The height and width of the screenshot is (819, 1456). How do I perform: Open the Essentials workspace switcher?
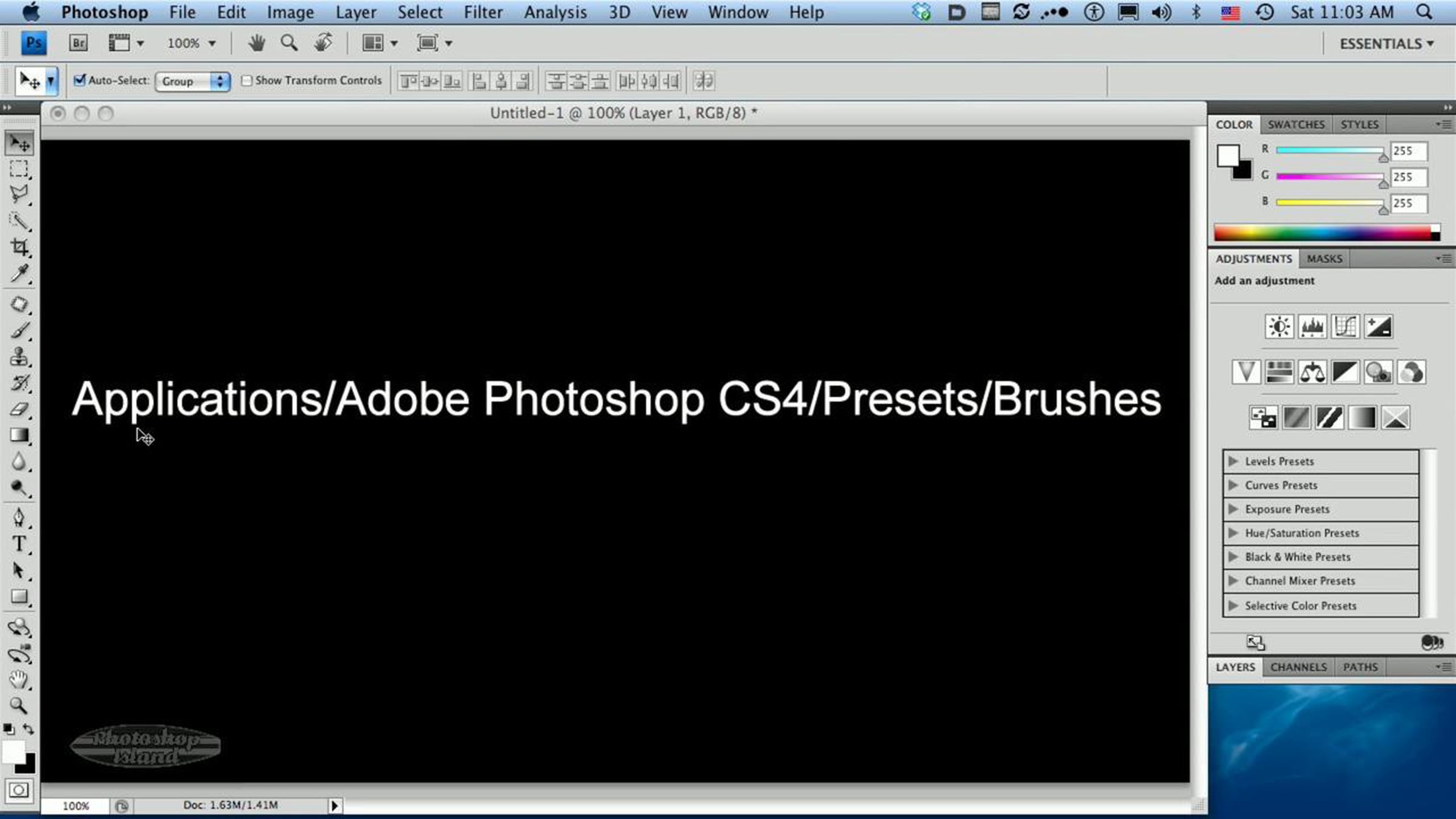tap(1386, 44)
